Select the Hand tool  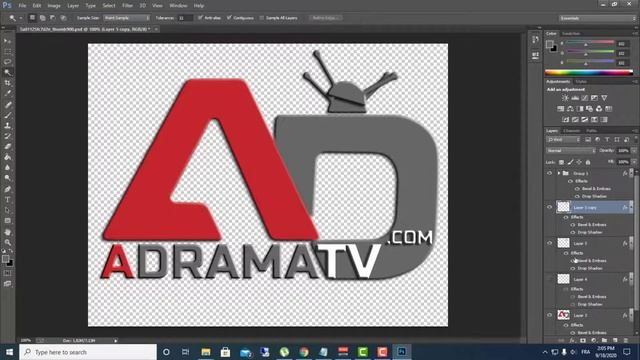point(7,232)
